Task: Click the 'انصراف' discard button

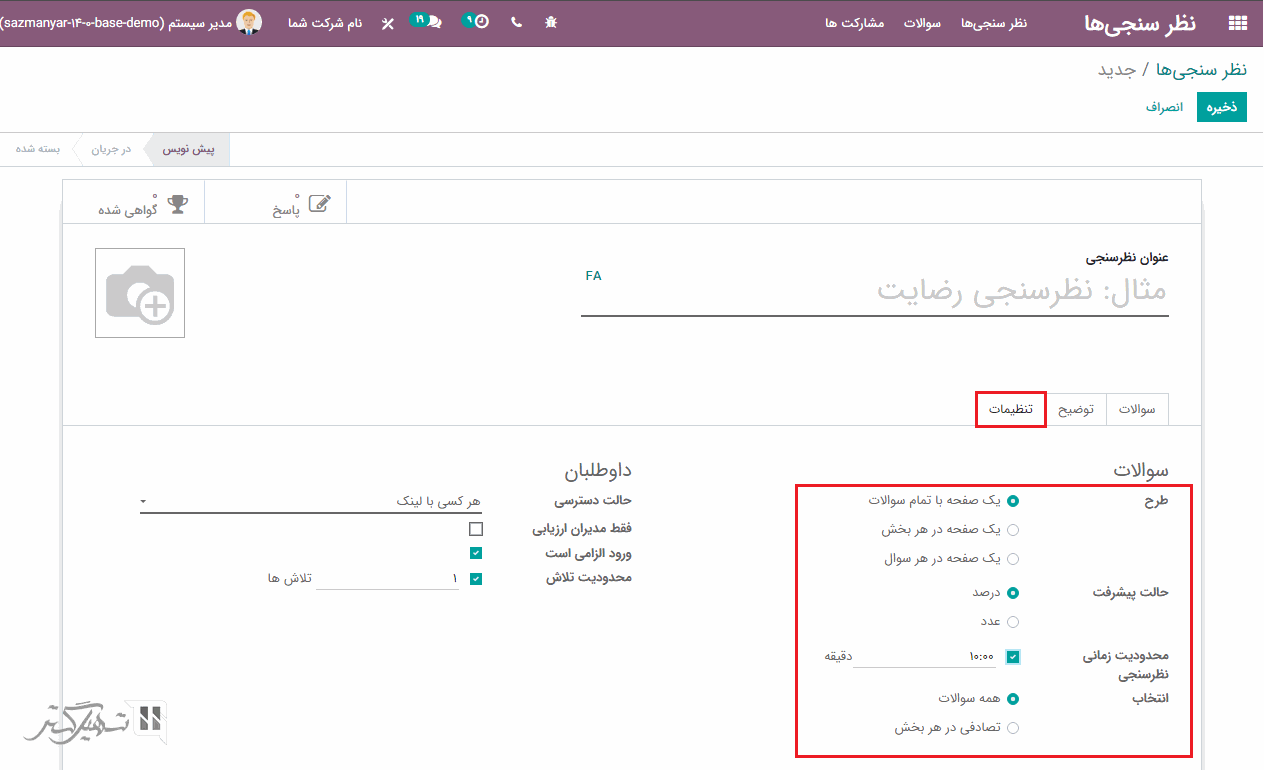Action: click(1164, 107)
